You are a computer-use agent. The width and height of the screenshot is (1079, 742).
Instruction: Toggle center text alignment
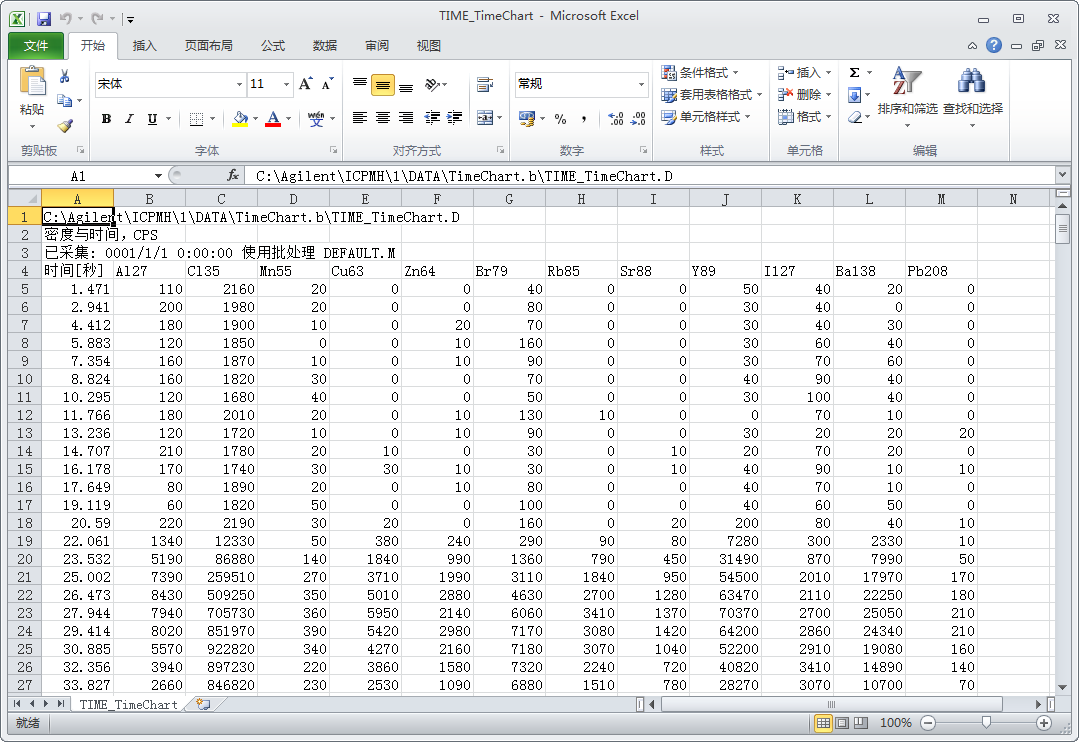[383, 118]
